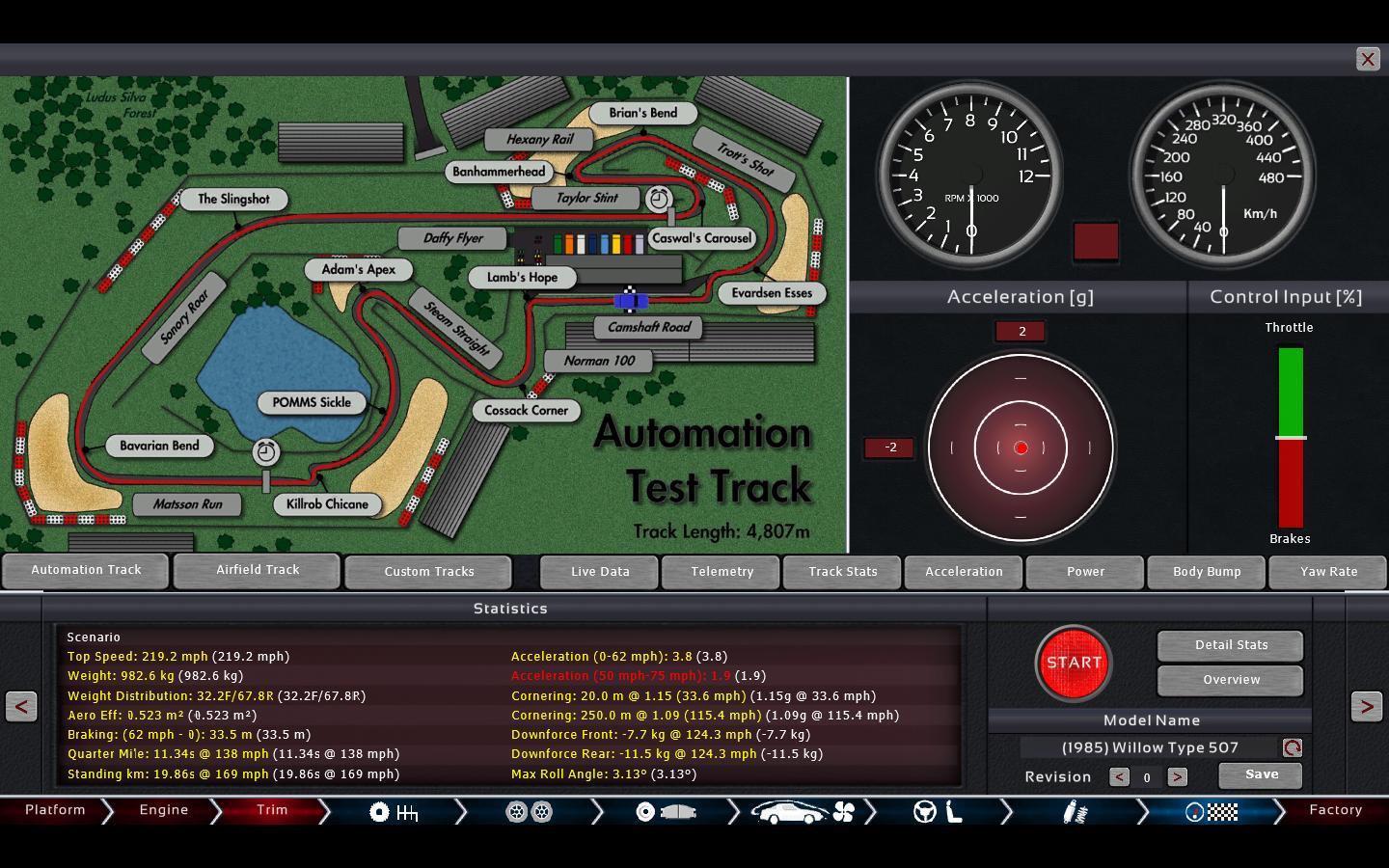Image resolution: width=1389 pixels, height=868 pixels.
Task: Go to the suspension spring icon
Action: [1075, 812]
